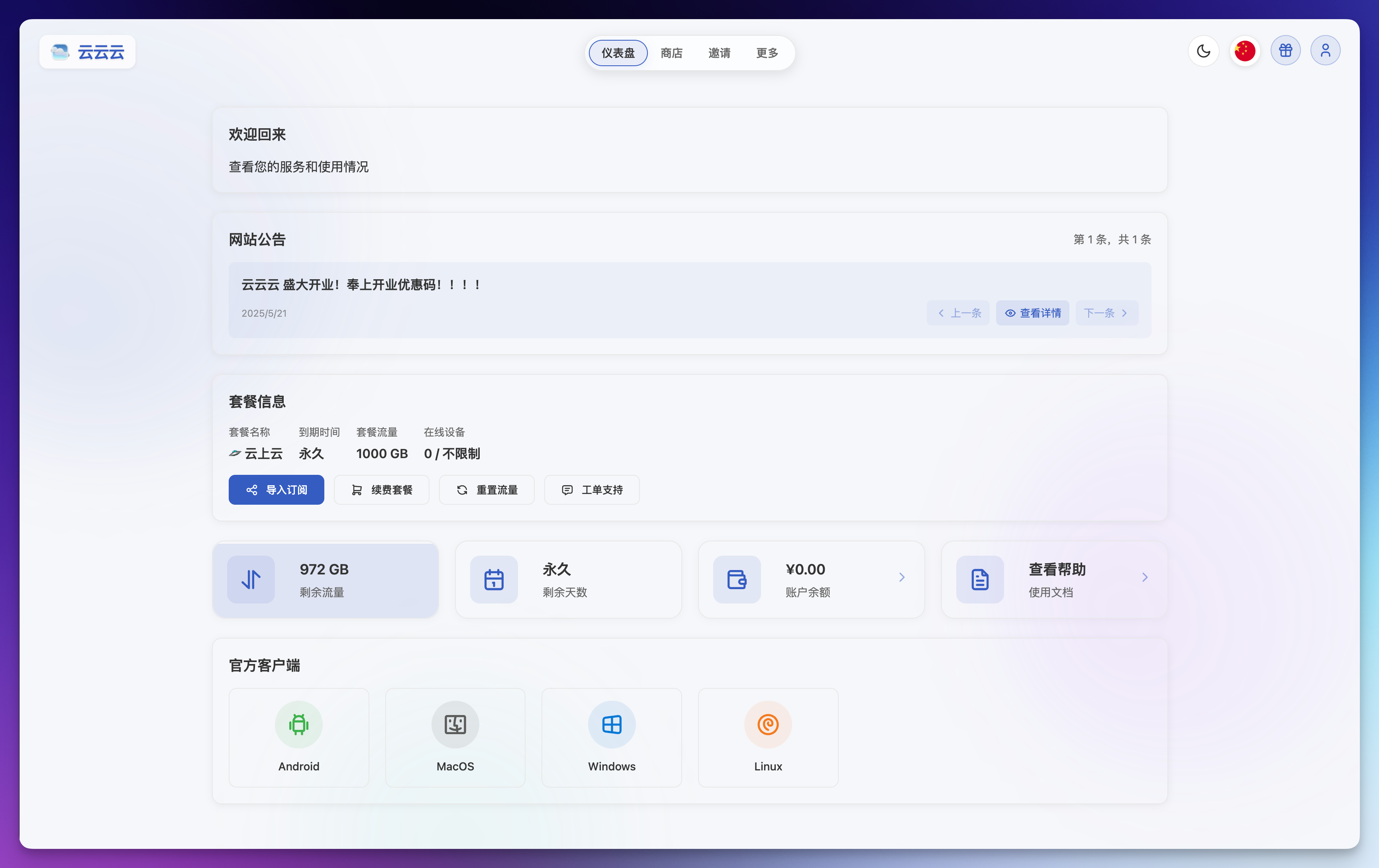This screenshot has height=868, width=1379.
Task: Open the 邀请 tab
Action: click(719, 53)
